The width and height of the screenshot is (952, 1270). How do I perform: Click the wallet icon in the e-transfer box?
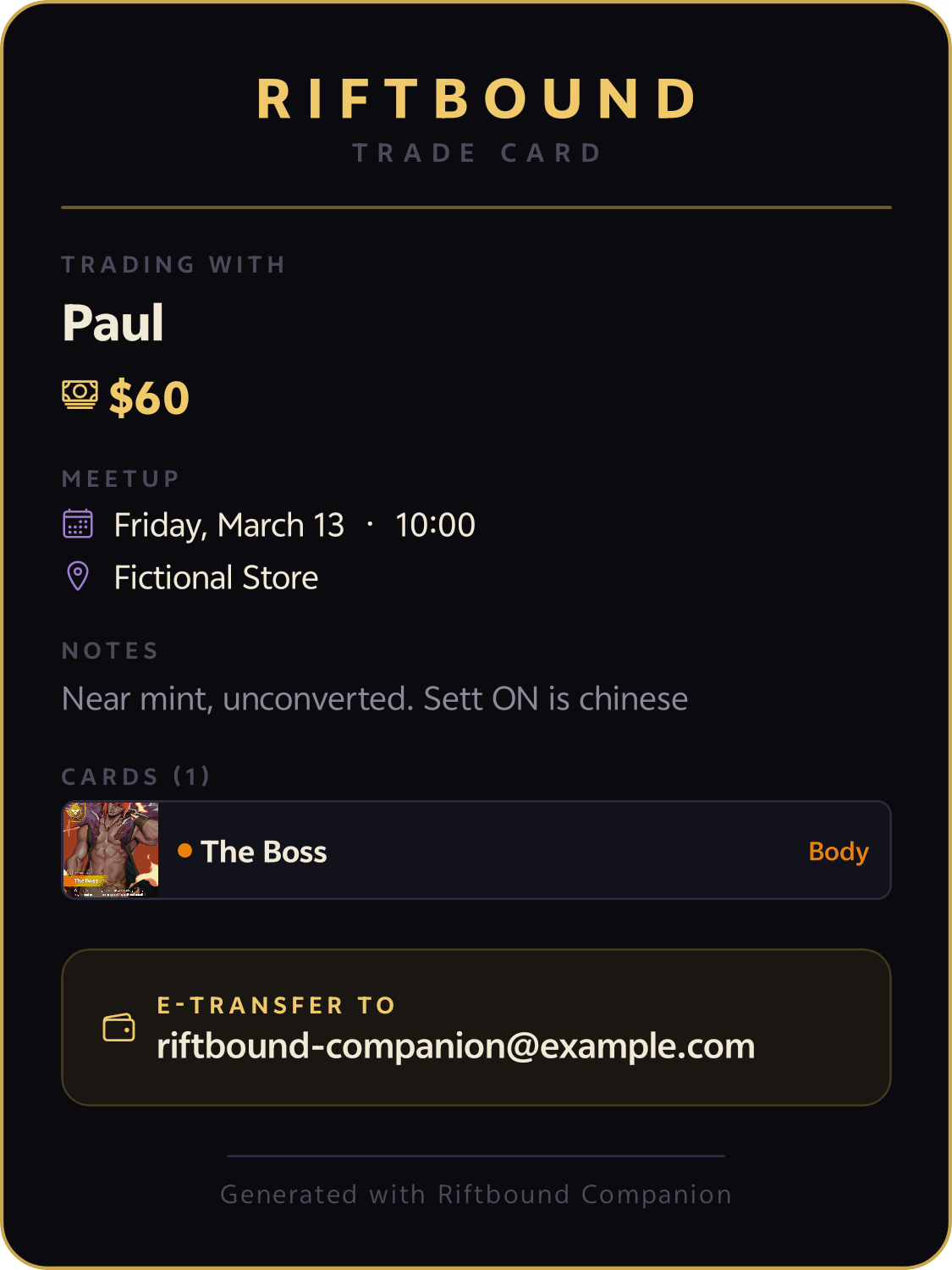118,1028
